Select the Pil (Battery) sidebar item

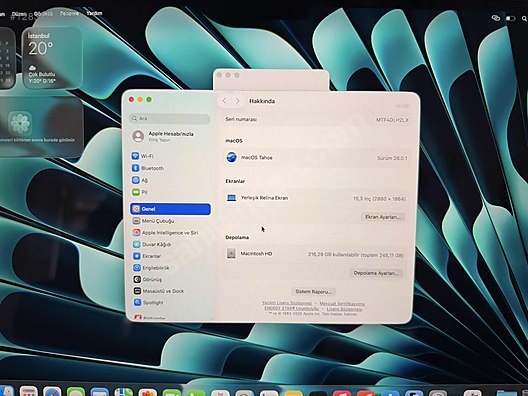tap(170, 192)
